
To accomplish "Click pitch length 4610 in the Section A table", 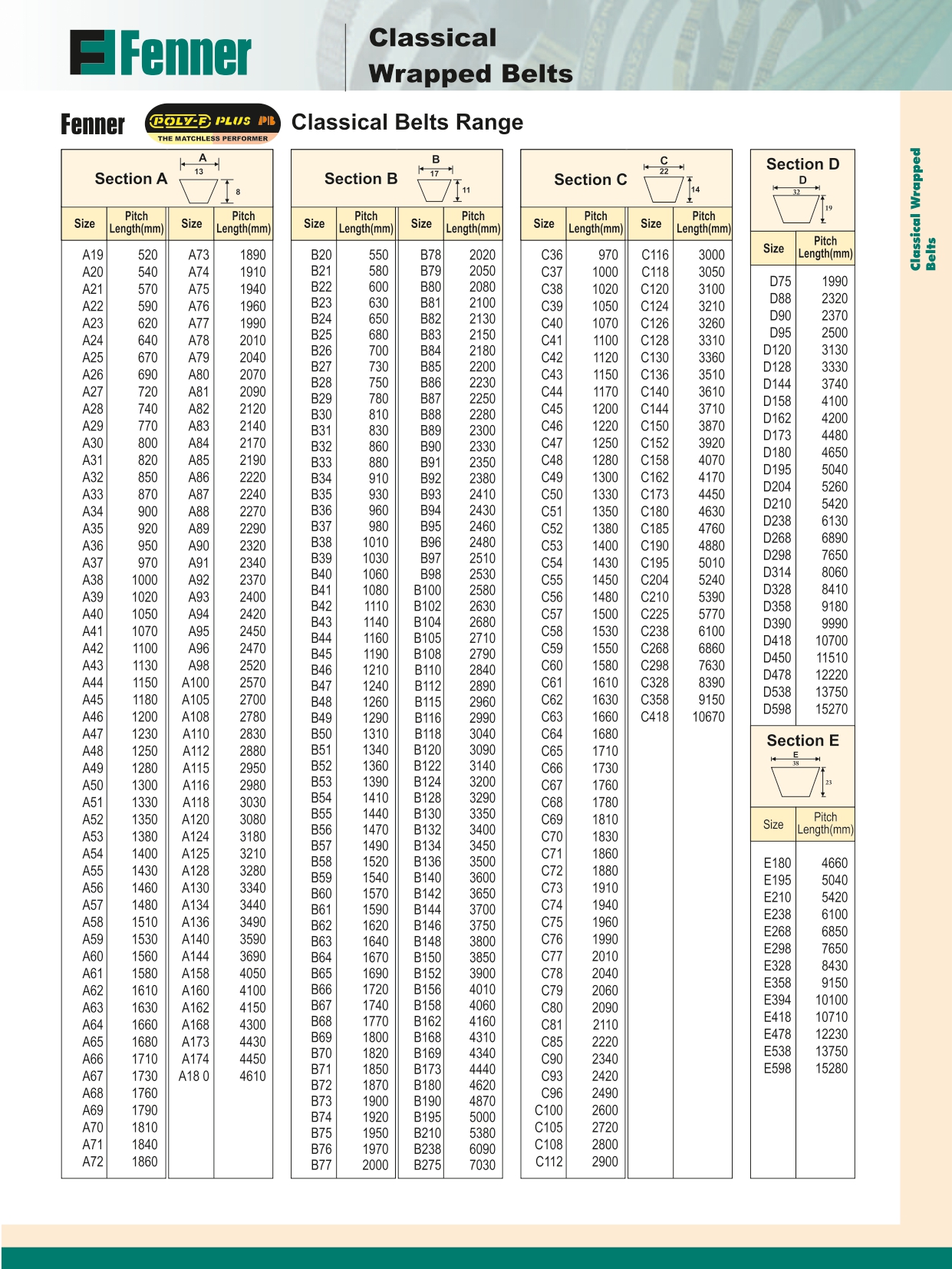I will (x=252, y=1076).
